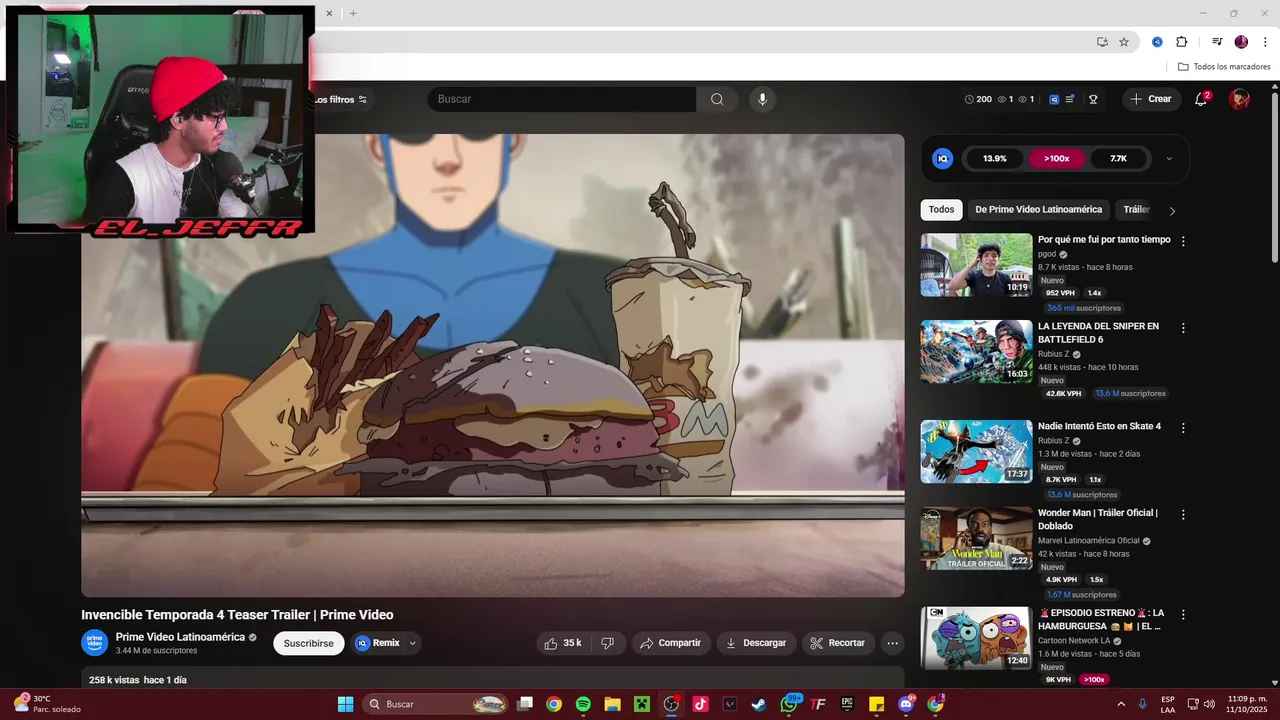
Task: Open Prime Video Latinoamérica channel link
Action: (x=180, y=637)
